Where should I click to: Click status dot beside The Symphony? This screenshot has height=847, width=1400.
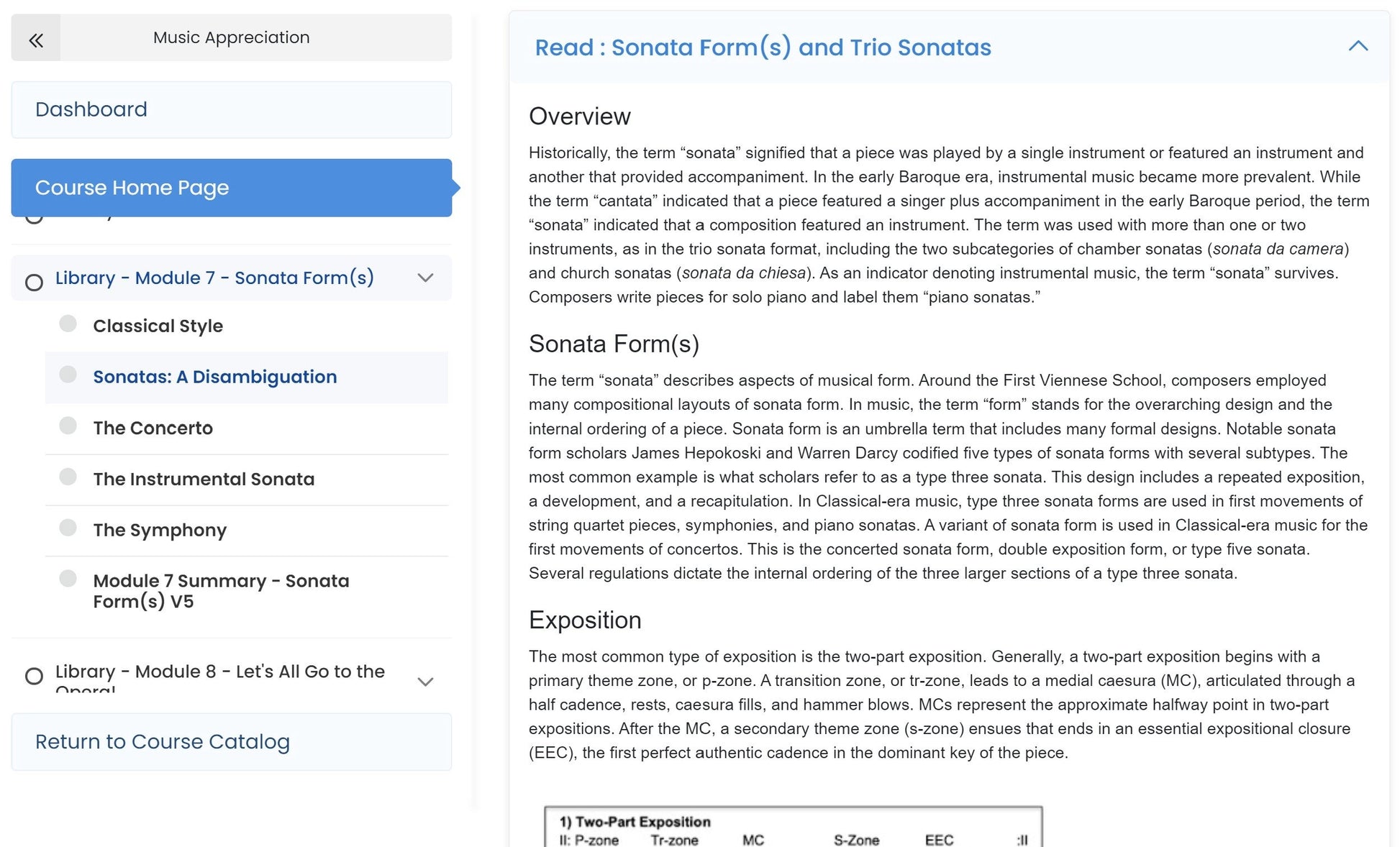(x=68, y=528)
